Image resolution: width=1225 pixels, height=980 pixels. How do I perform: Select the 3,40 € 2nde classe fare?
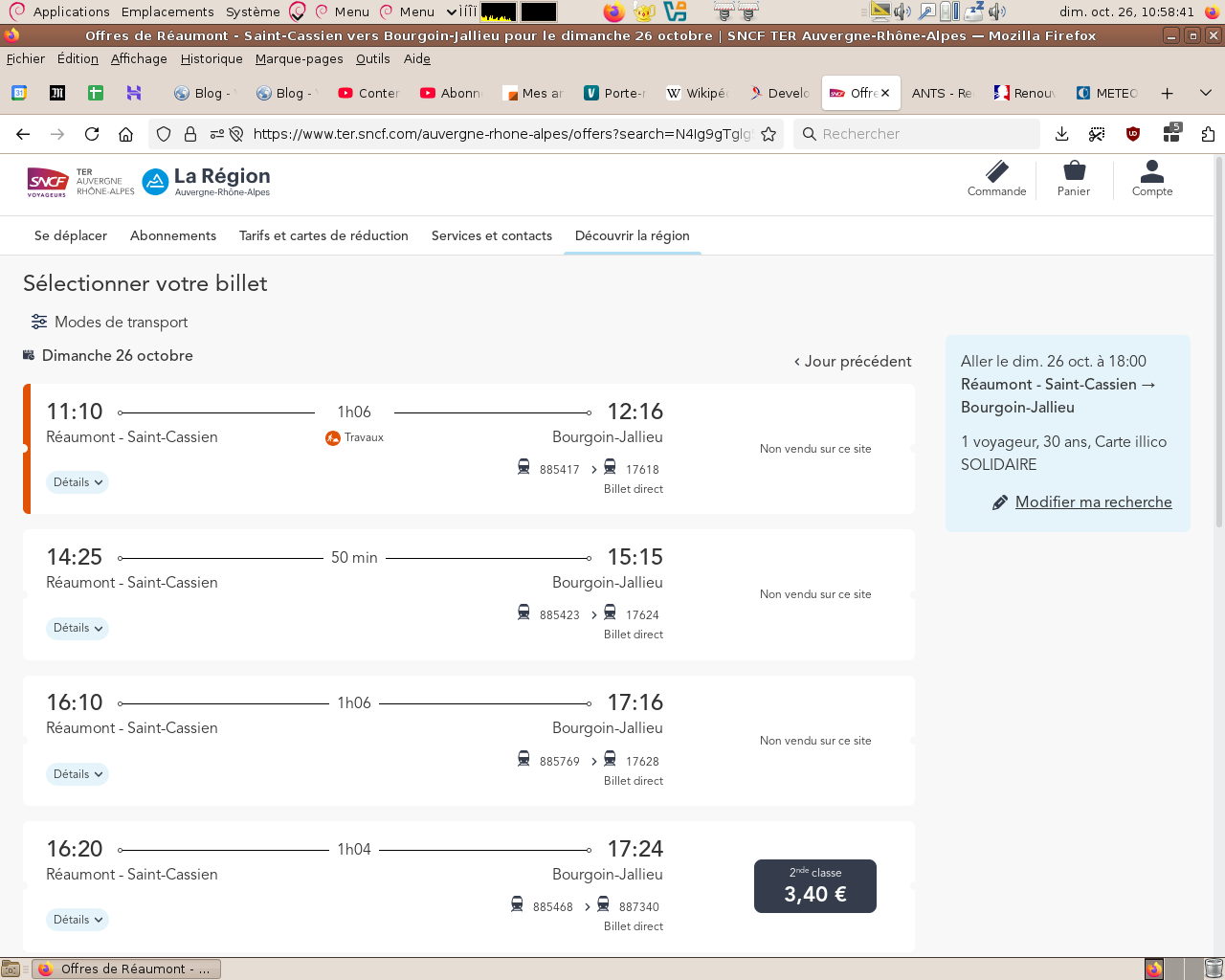(815, 886)
